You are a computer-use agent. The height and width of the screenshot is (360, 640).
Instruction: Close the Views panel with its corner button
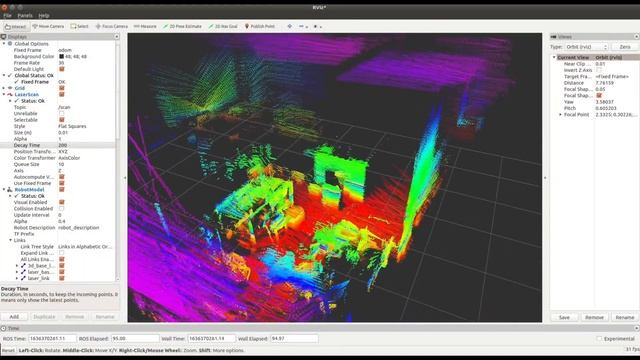tap(637, 37)
